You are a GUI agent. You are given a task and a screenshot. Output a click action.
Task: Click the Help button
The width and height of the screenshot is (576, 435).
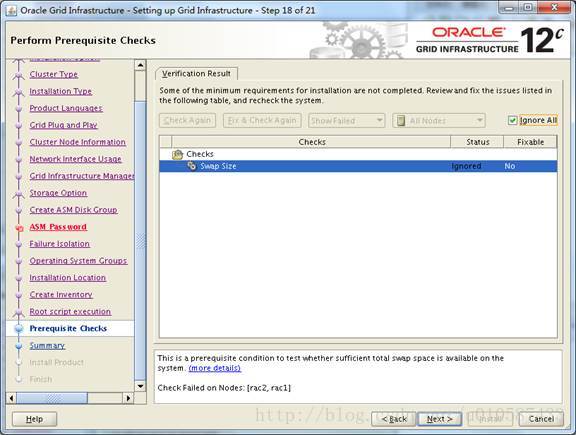[35, 419]
